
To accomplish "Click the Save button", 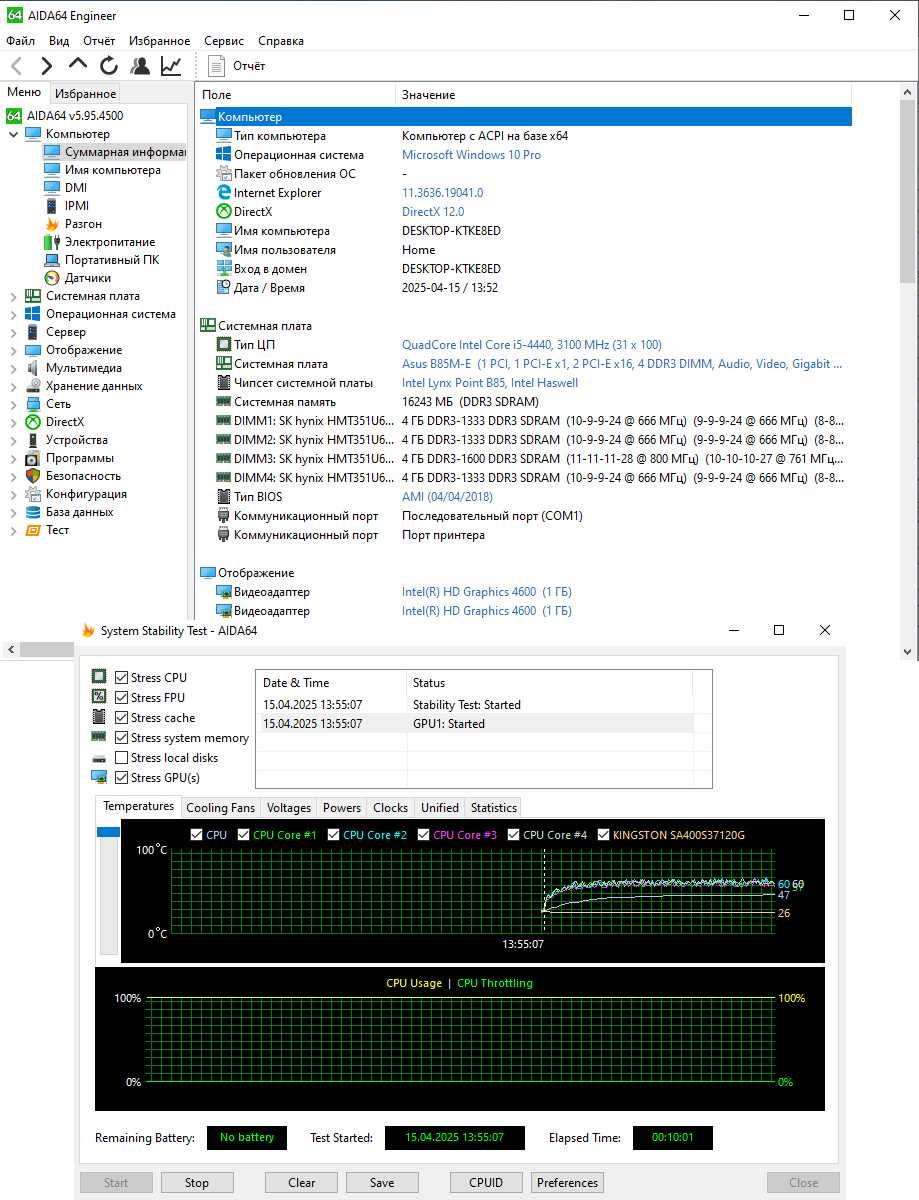I will (x=382, y=1182).
